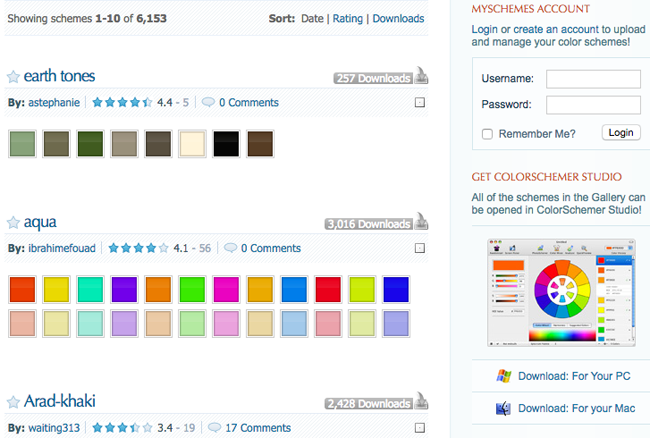Click the favorite star beside Arad-khaki
Screen dimensions: 650x438
coord(13,402)
